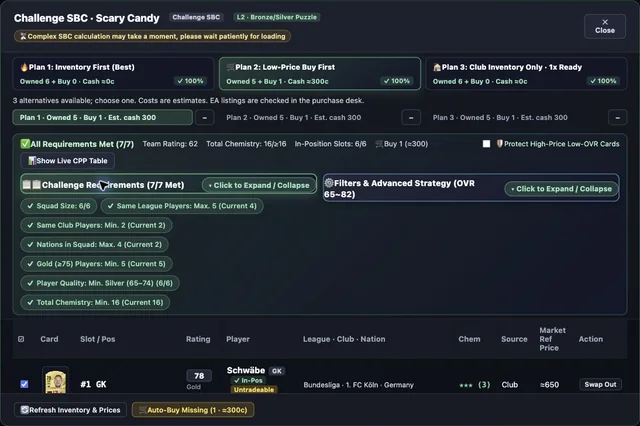
Task: Click Total Chemistry Min. 16 chip
Action: 95,302
